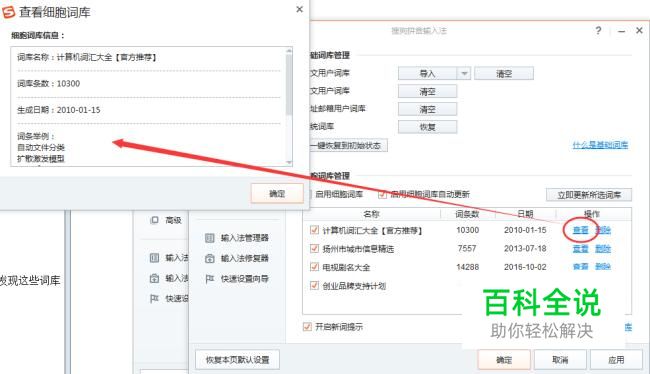
Task: Select the 输入法管理器 label
Action: click(245, 238)
